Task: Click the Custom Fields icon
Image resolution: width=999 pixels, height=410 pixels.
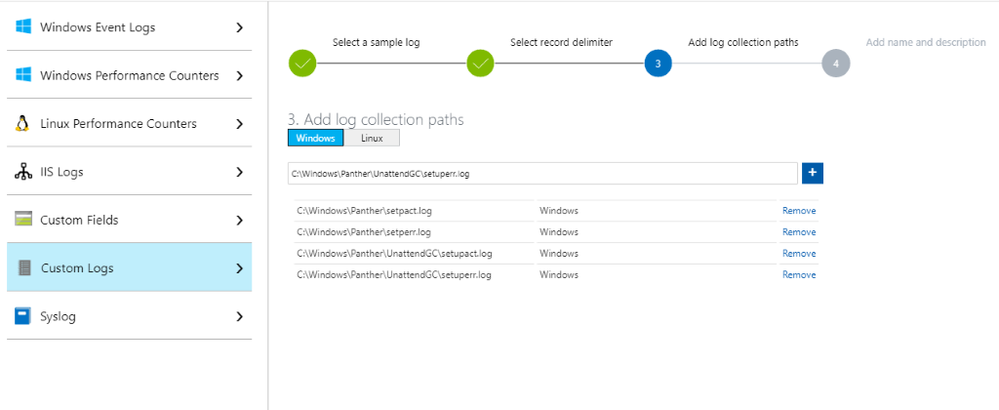Action: (x=24, y=220)
